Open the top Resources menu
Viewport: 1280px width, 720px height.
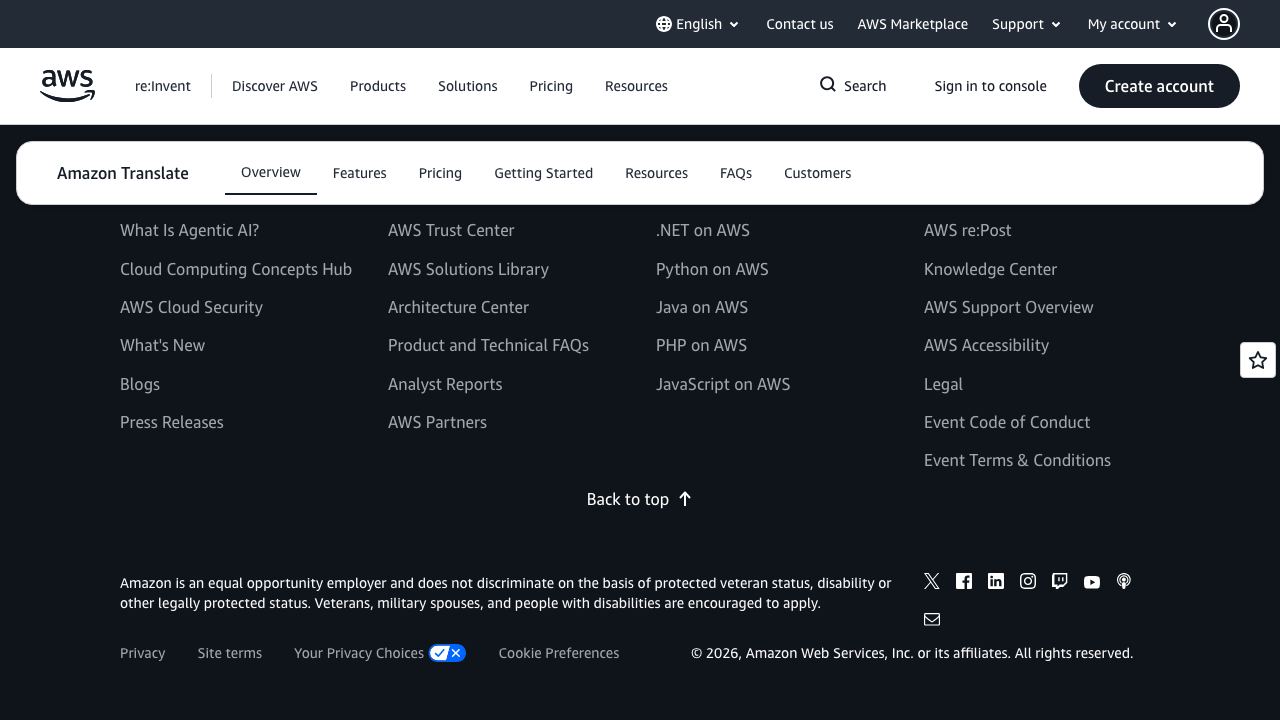[636, 86]
